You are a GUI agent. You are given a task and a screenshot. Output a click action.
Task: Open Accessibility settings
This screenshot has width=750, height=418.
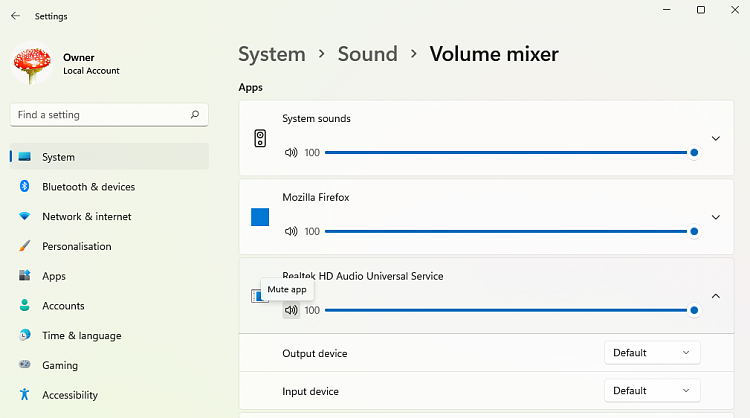(70, 395)
